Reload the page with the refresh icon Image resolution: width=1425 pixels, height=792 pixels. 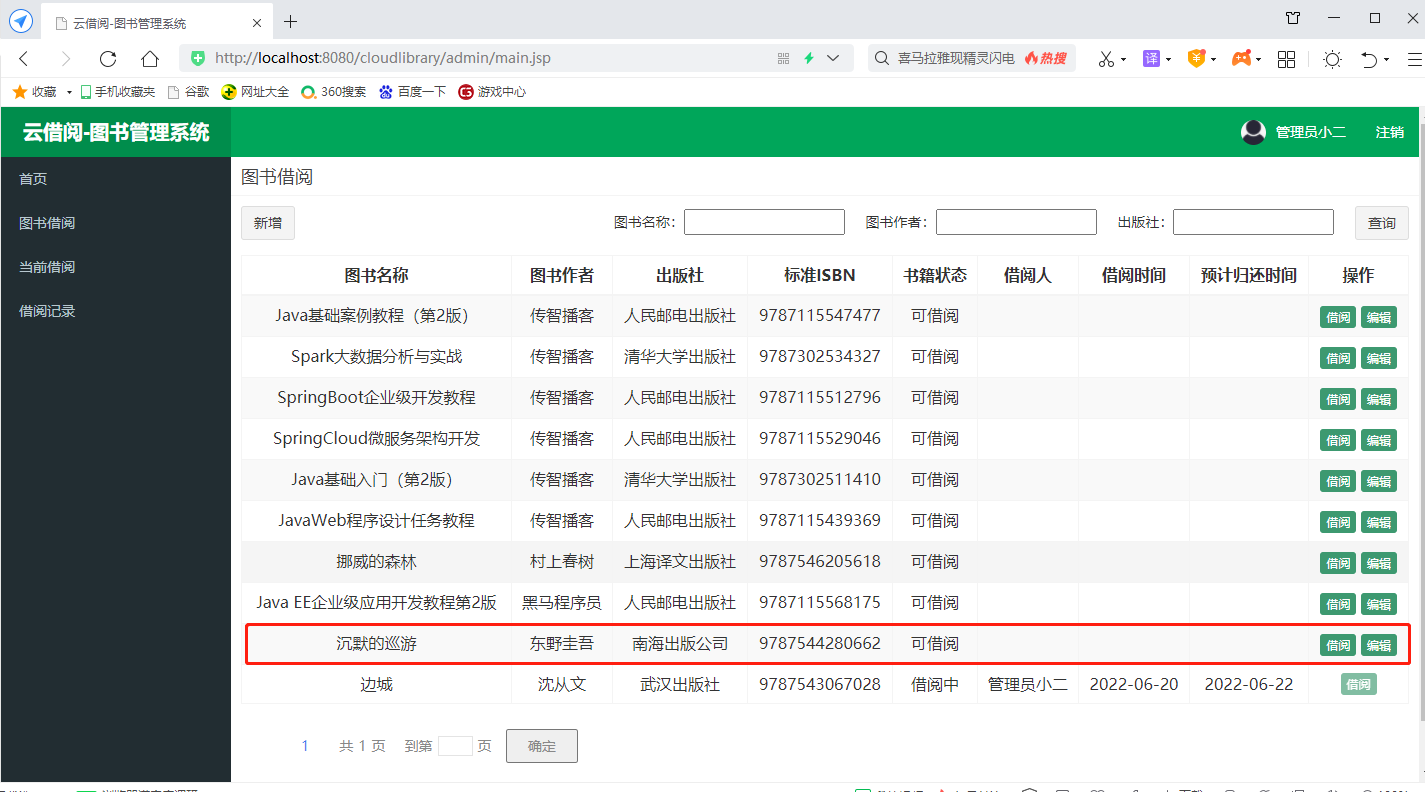pyautogui.click(x=108, y=59)
